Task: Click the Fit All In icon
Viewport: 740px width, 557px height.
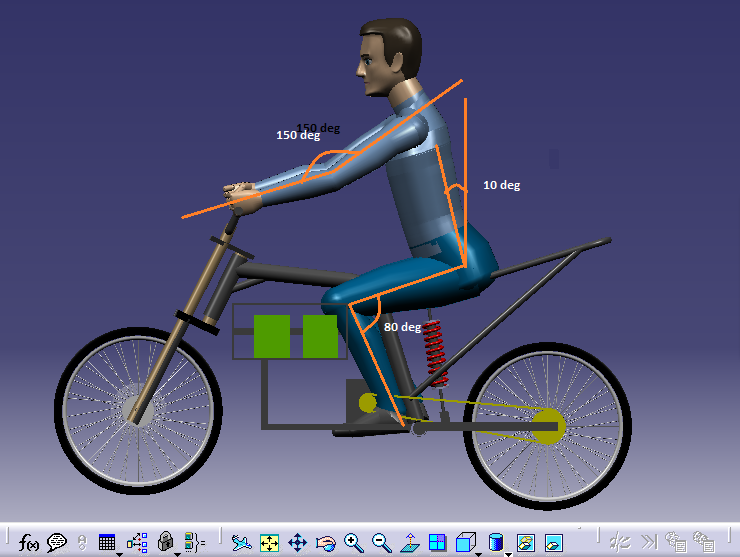Action: 269,543
